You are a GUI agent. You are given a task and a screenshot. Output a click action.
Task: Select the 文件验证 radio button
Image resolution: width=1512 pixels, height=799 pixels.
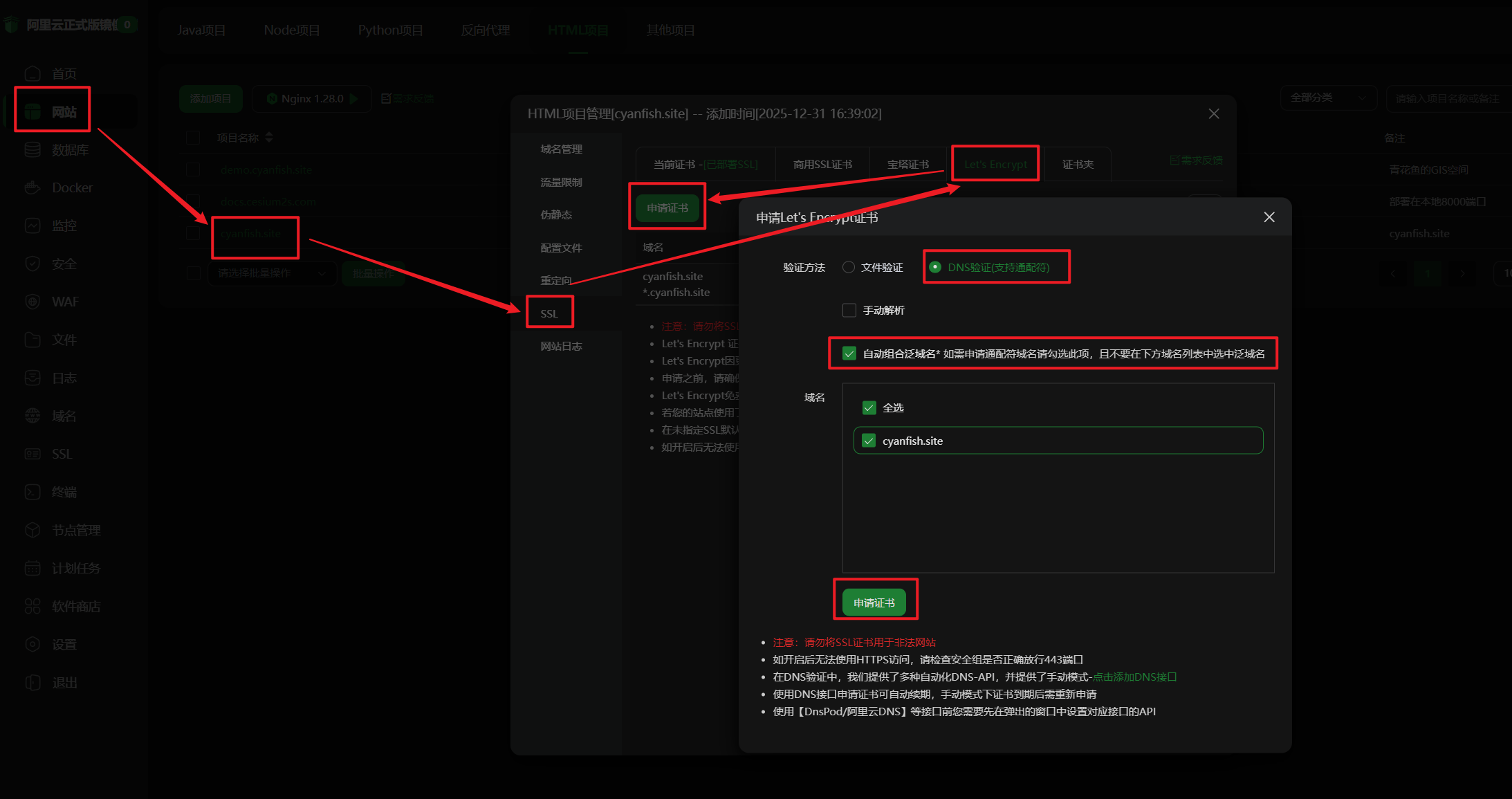[x=849, y=267]
